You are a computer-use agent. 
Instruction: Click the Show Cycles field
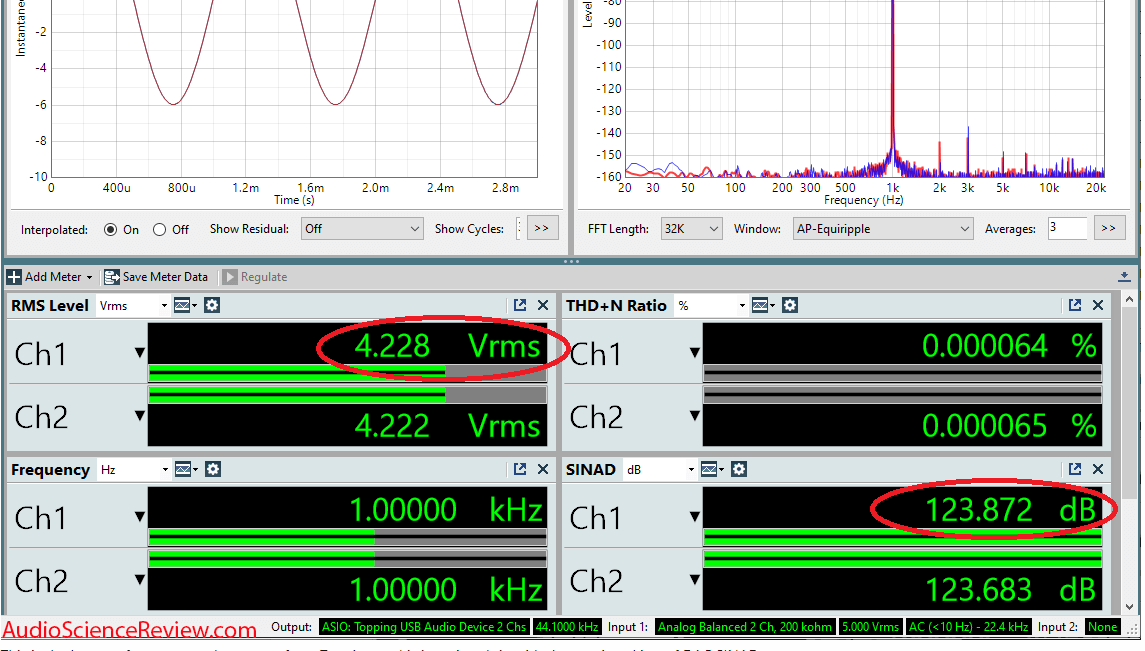coord(518,228)
